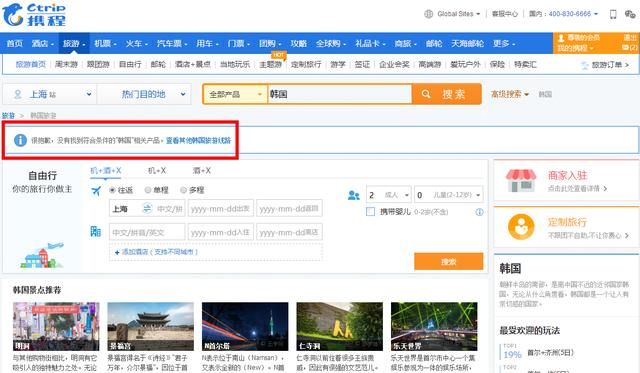
Task: Click the airplane icon in flight row
Action: [x=96, y=191]
